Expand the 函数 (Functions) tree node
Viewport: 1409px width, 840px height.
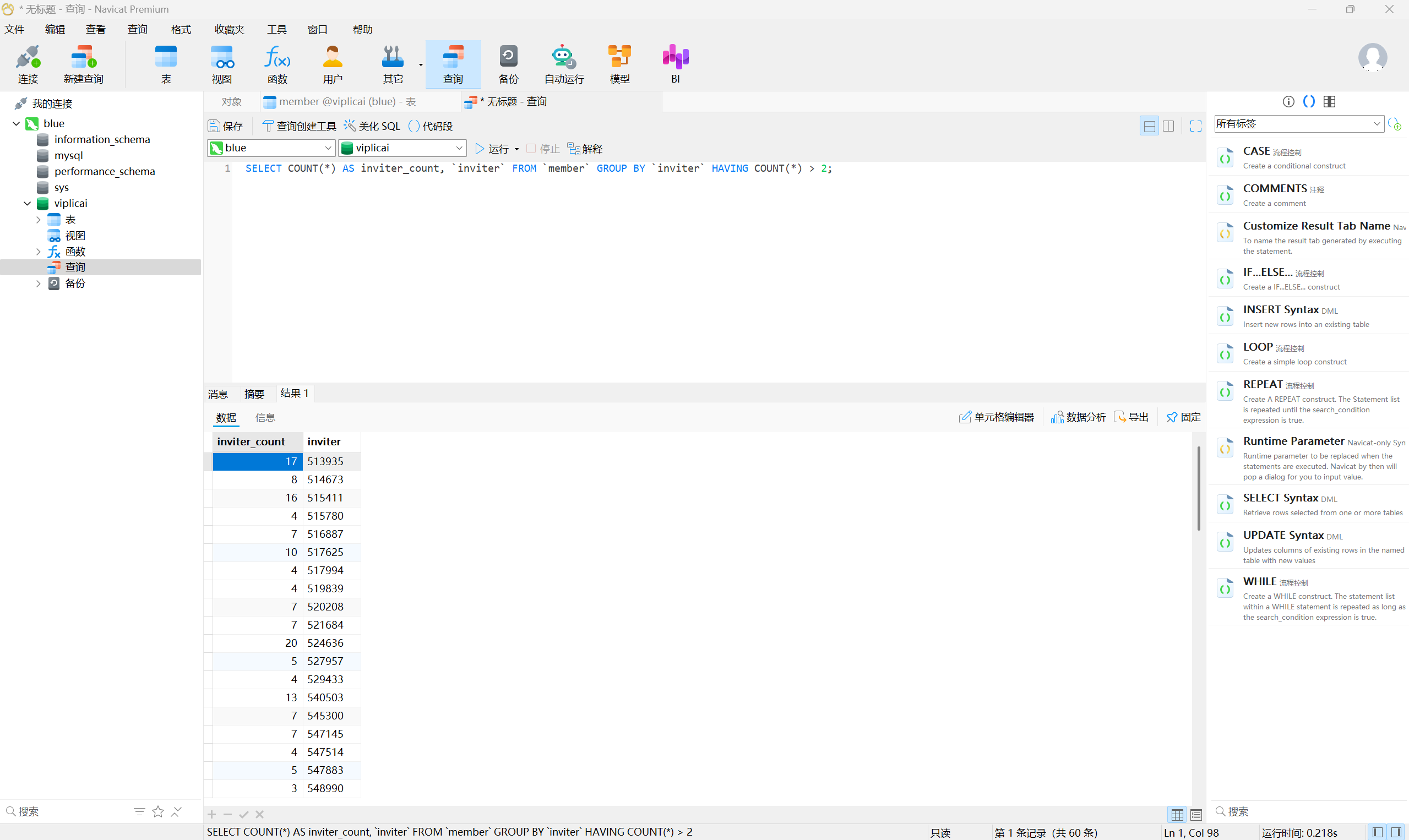point(38,252)
